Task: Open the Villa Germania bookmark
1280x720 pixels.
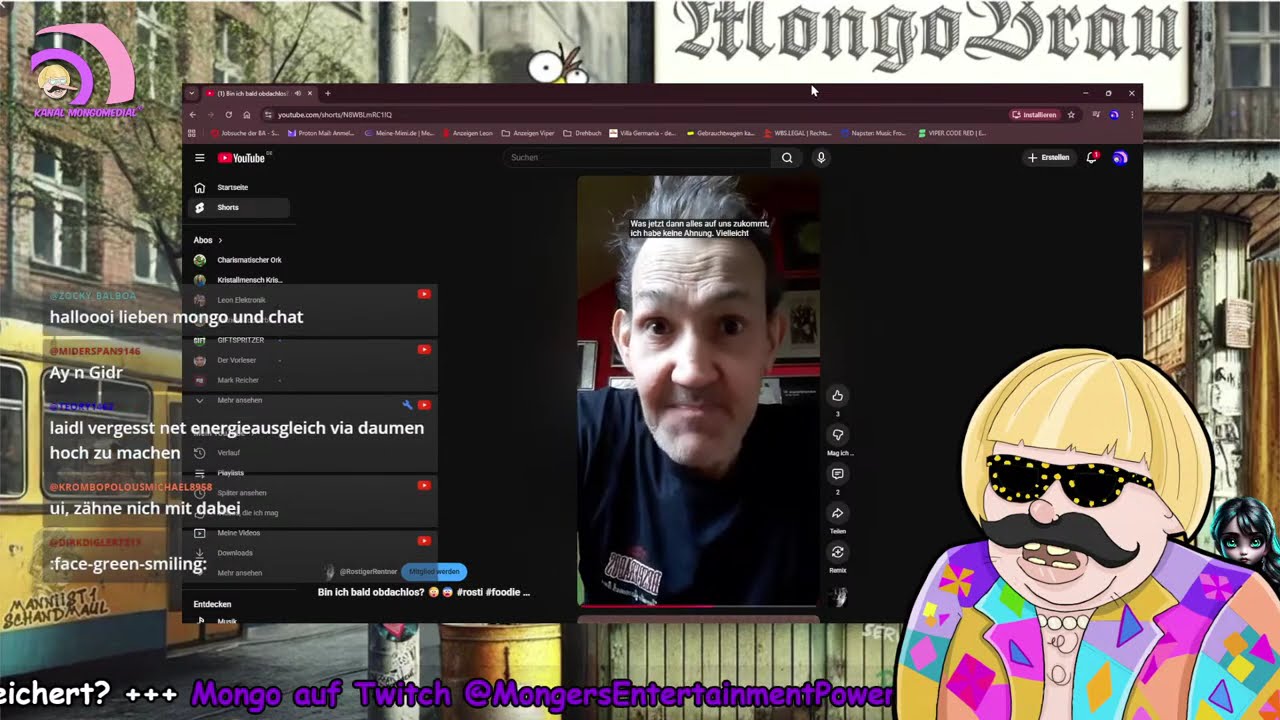Action: click(x=643, y=133)
